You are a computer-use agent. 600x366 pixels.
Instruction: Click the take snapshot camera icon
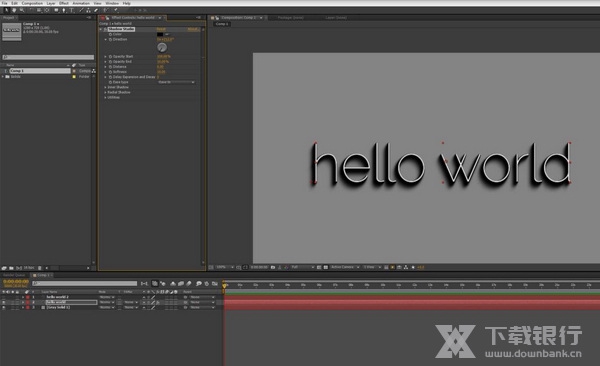pos(272,267)
